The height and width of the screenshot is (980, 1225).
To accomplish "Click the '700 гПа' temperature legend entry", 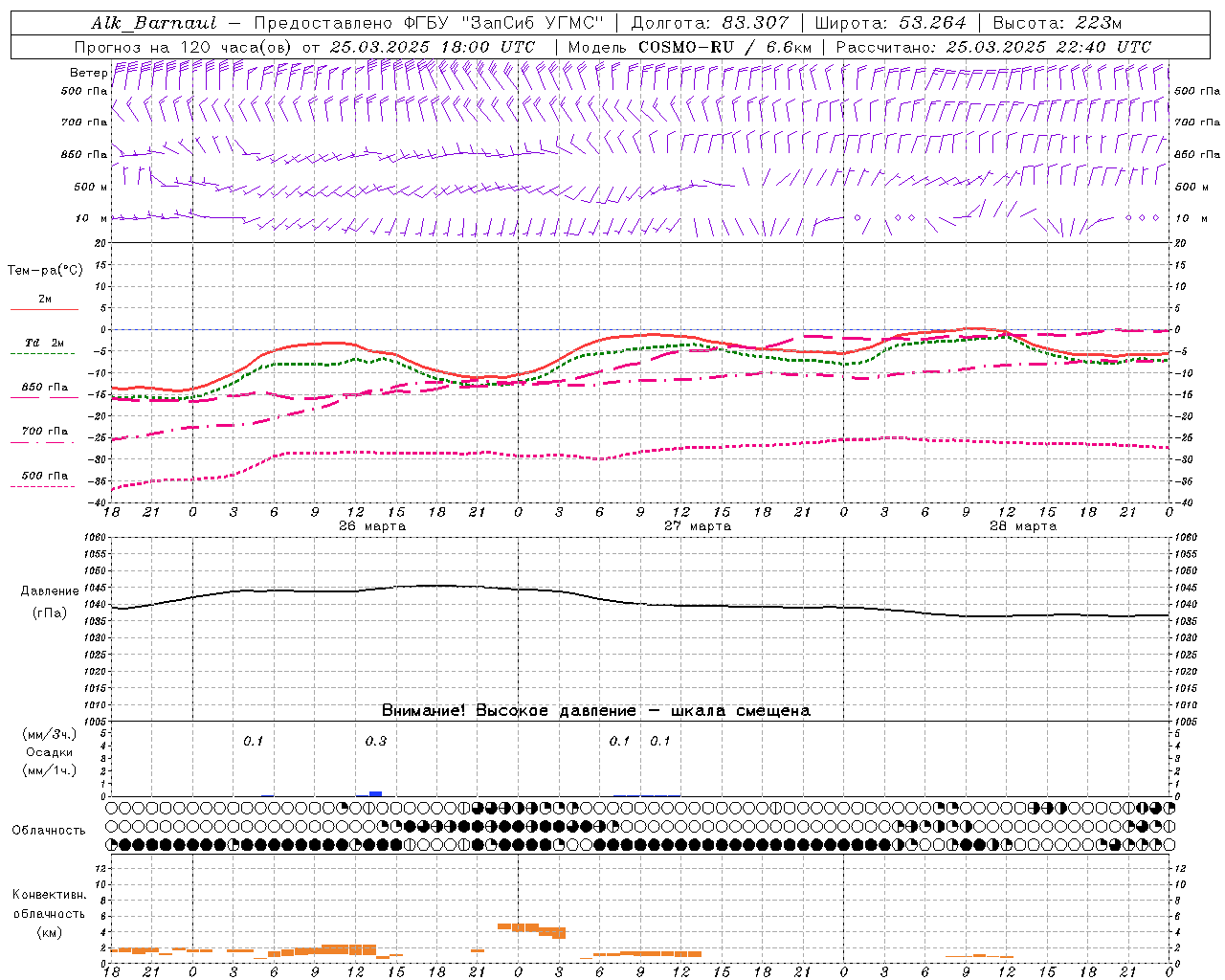I will pyautogui.click(x=45, y=432).
